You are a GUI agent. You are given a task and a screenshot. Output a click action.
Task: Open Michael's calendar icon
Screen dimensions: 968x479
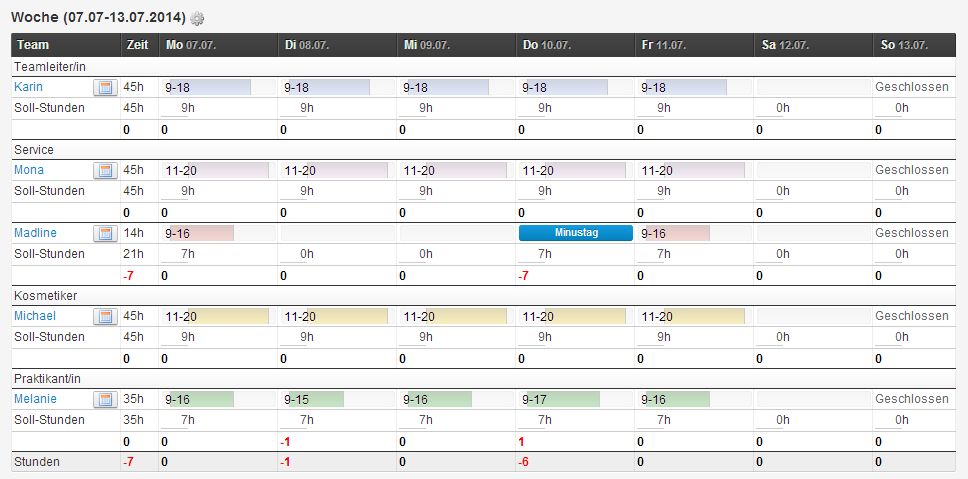click(x=106, y=316)
